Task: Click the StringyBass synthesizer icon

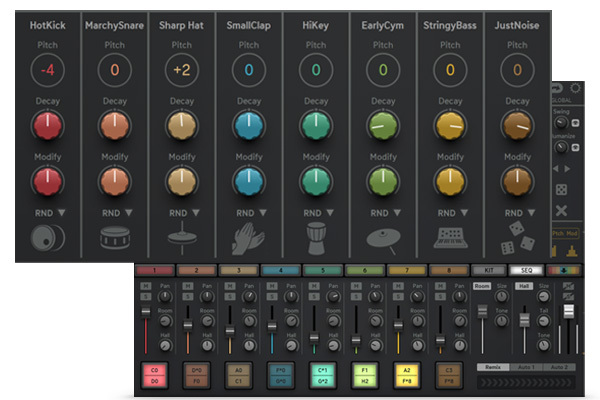Action: 450,238
